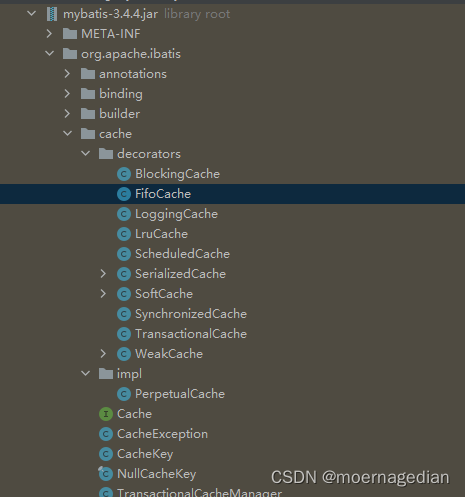Click the PerpetualCache class icon
465x497 pixels.
(124, 394)
